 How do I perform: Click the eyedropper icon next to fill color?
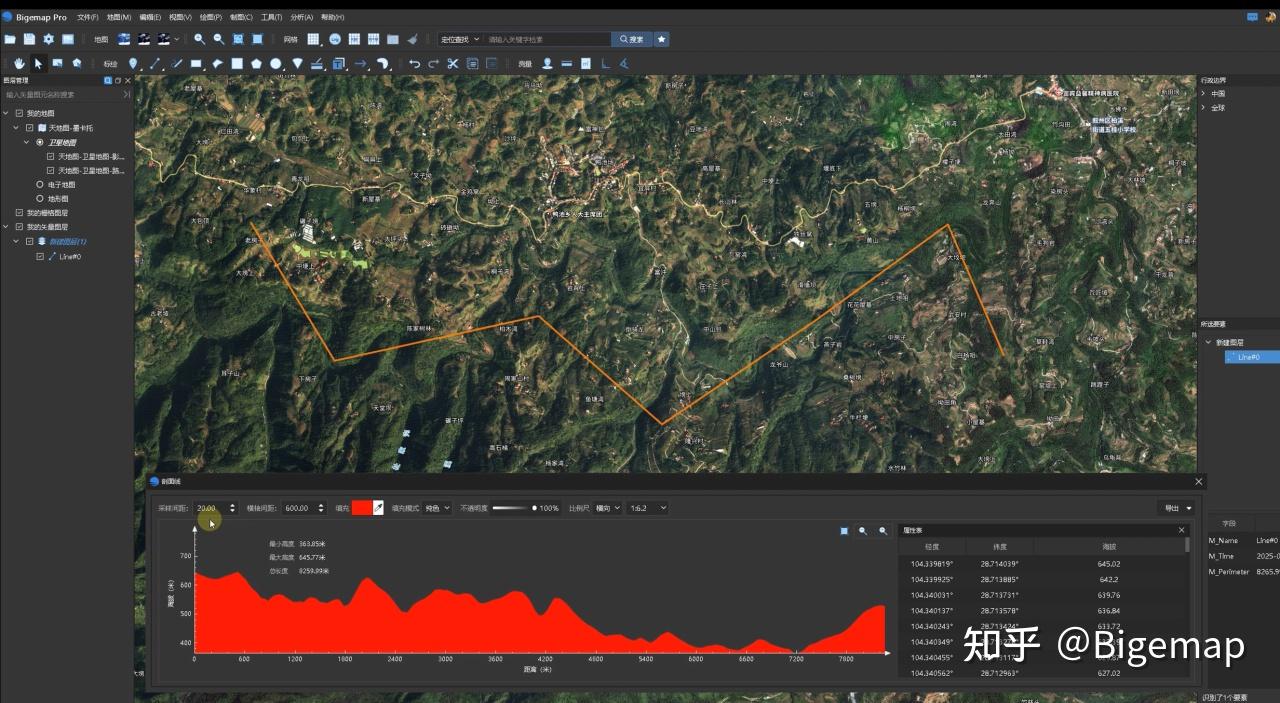[x=378, y=508]
